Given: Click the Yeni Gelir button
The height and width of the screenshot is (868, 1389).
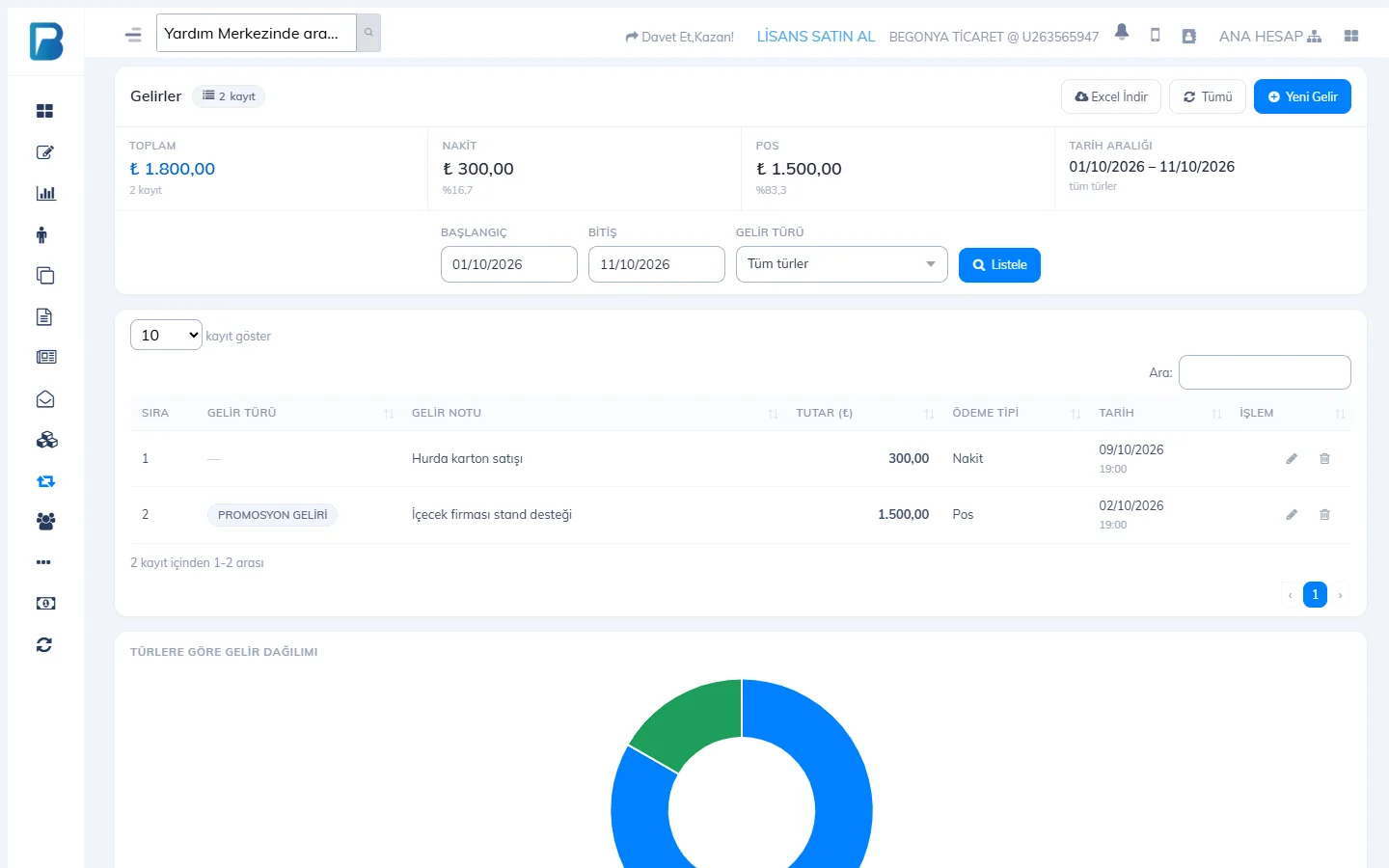Looking at the screenshot, I should pyautogui.click(x=1302, y=96).
